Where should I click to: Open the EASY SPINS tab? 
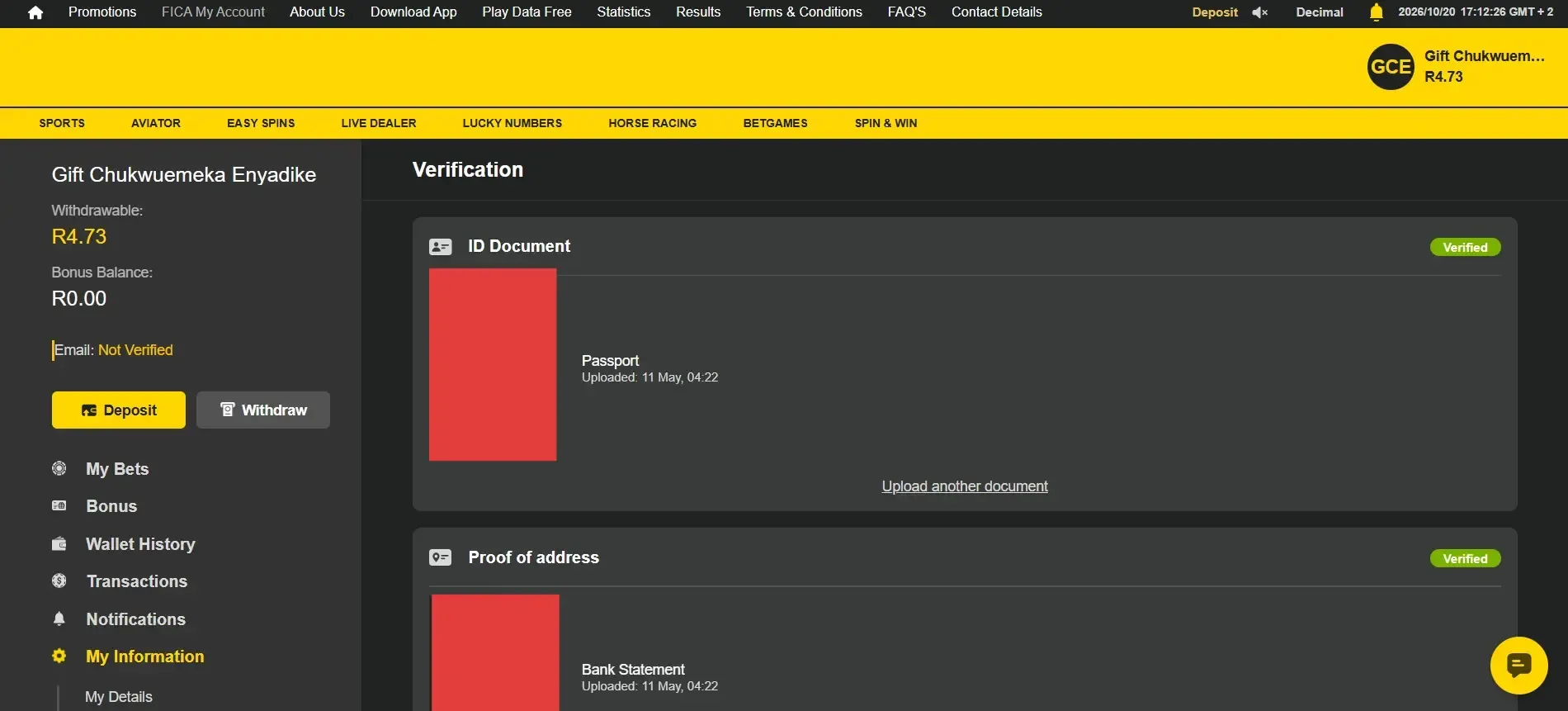tap(261, 123)
